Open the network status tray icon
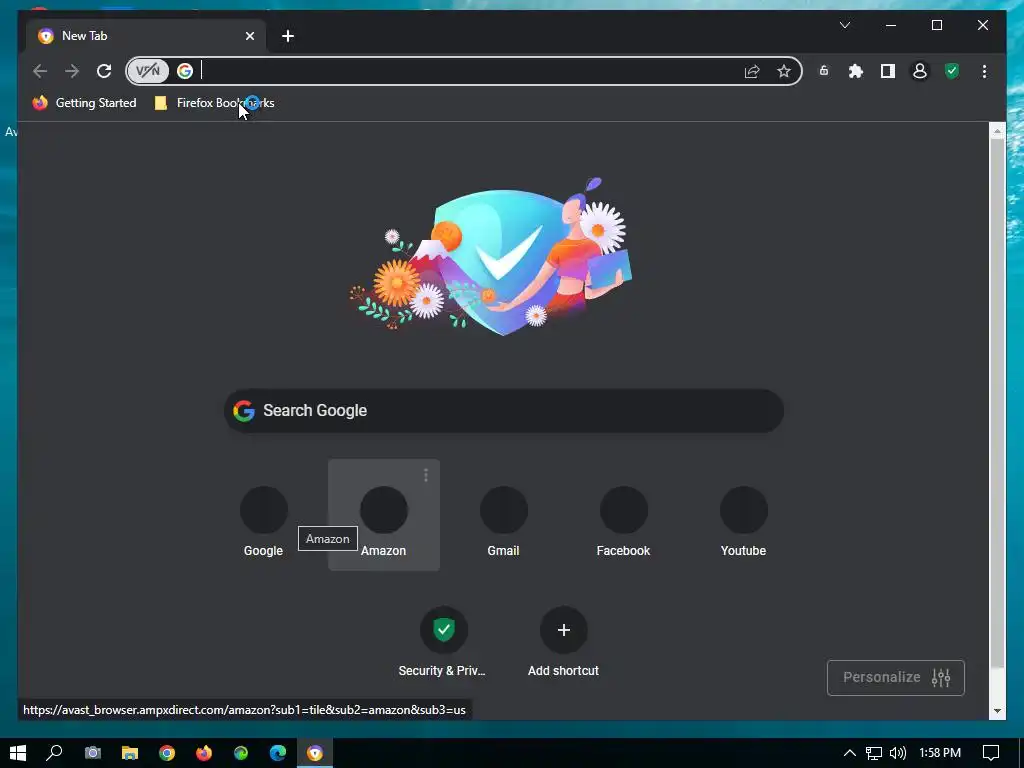The width and height of the screenshot is (1024, 768). point(874,753)
